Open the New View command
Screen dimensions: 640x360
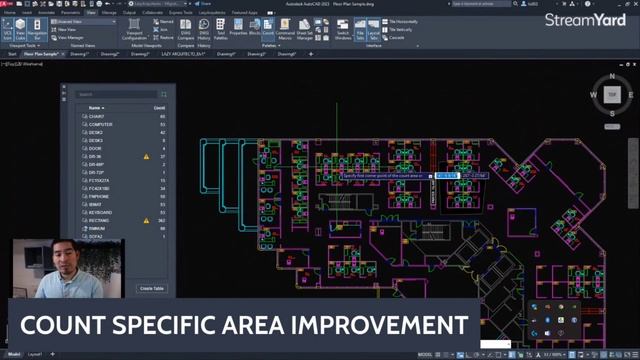pos(64,30)
